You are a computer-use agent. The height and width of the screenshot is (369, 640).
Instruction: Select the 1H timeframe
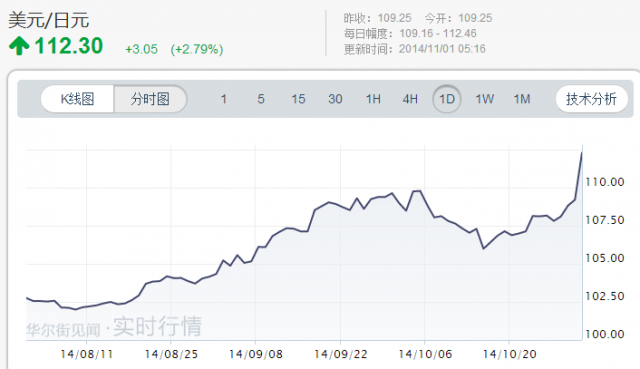pos(373,99)
